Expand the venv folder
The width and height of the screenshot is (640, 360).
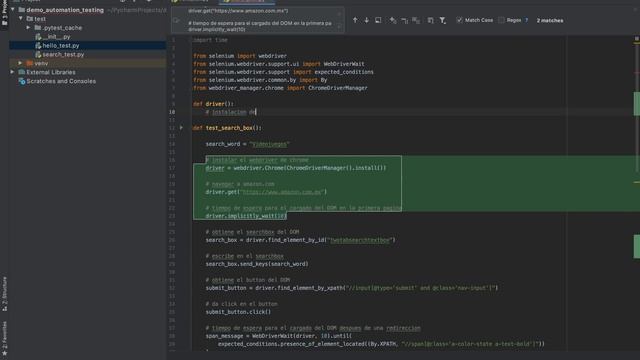tap(20, 63)
